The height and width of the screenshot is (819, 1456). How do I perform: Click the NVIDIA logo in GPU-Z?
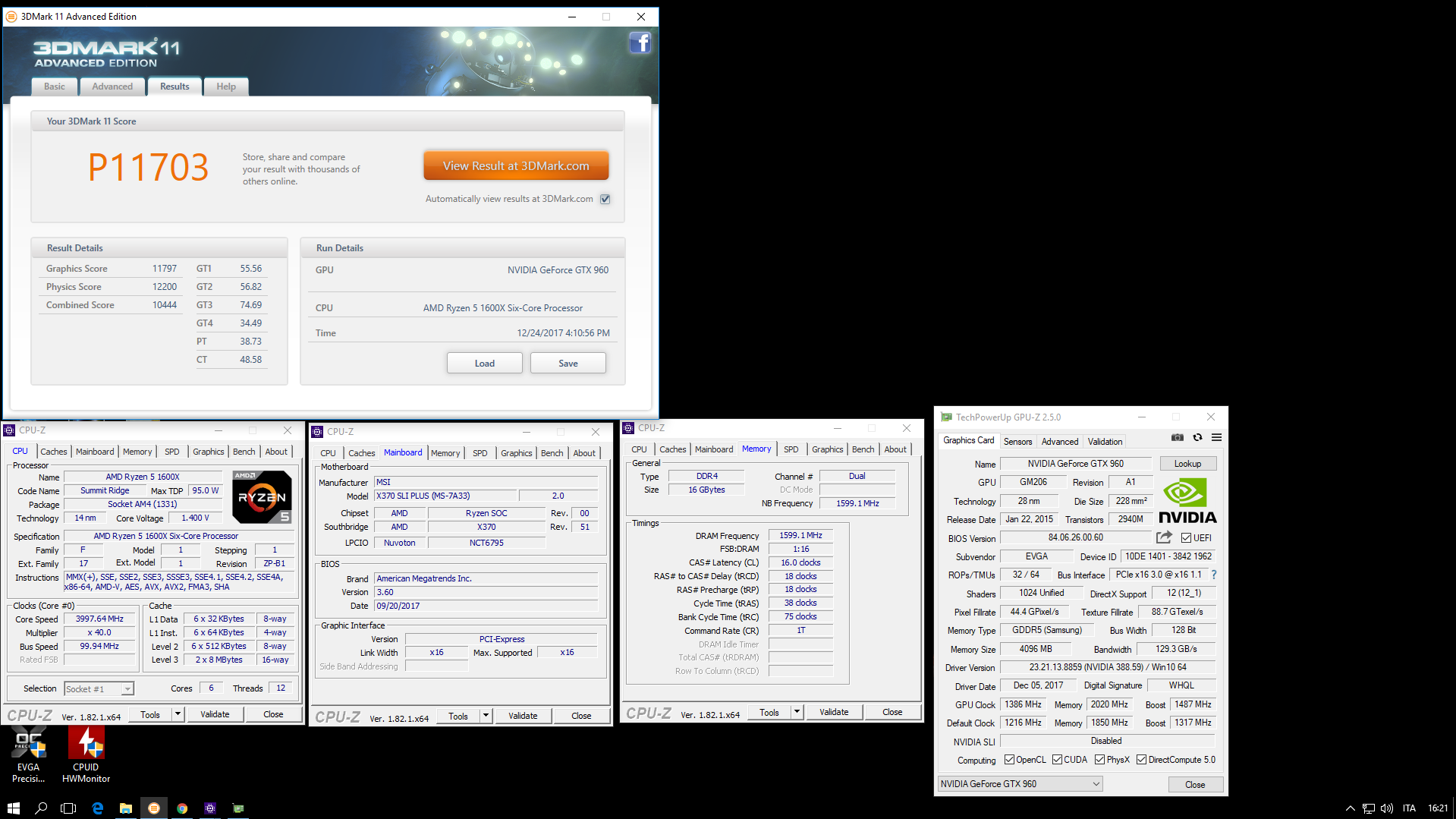click(1187, 501)
